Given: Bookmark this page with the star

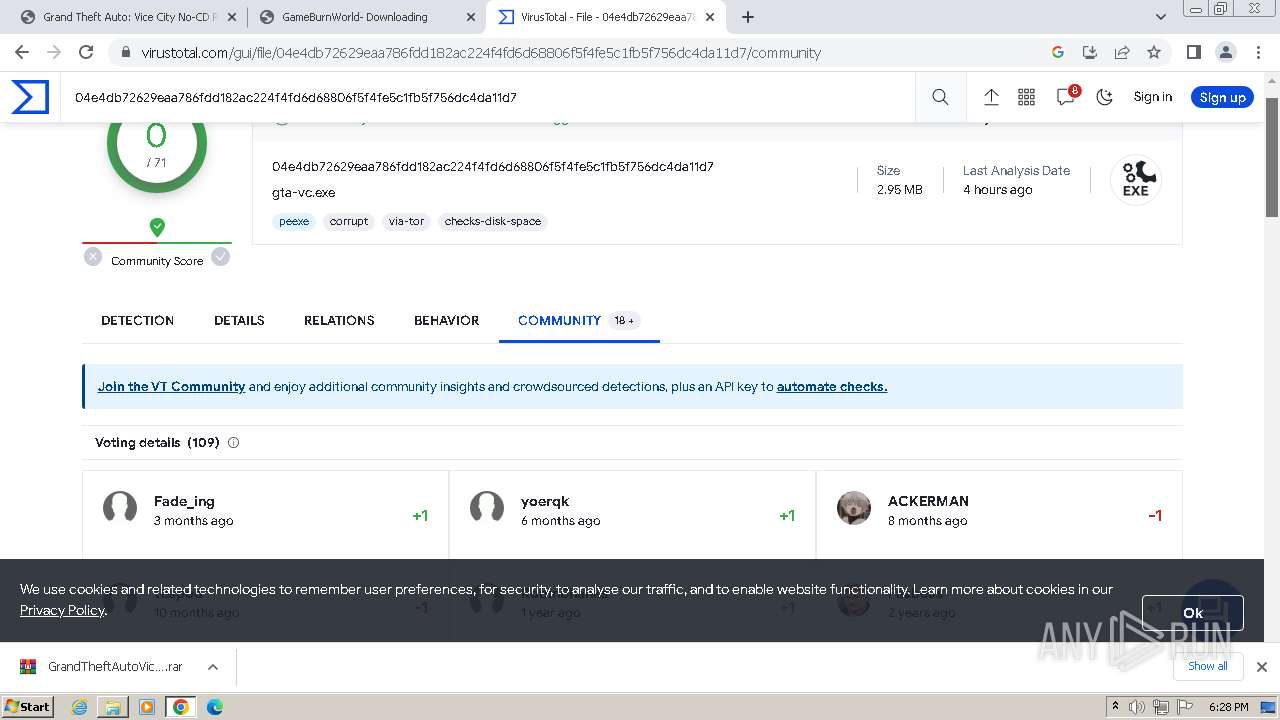Looking at the screenshot, I should click(x=1154, y=52).
